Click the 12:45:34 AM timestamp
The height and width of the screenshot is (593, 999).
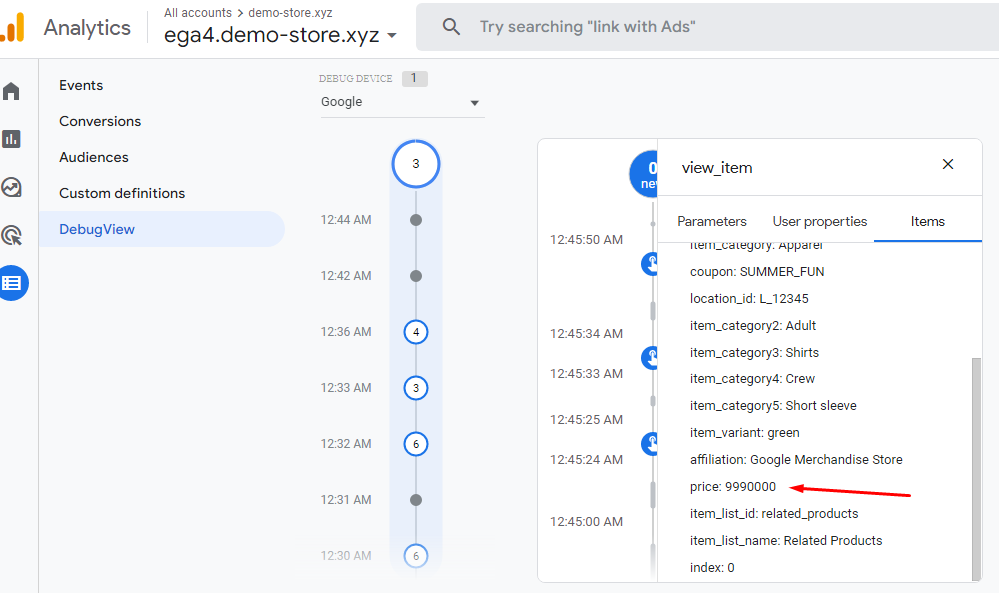coord(586,334)
